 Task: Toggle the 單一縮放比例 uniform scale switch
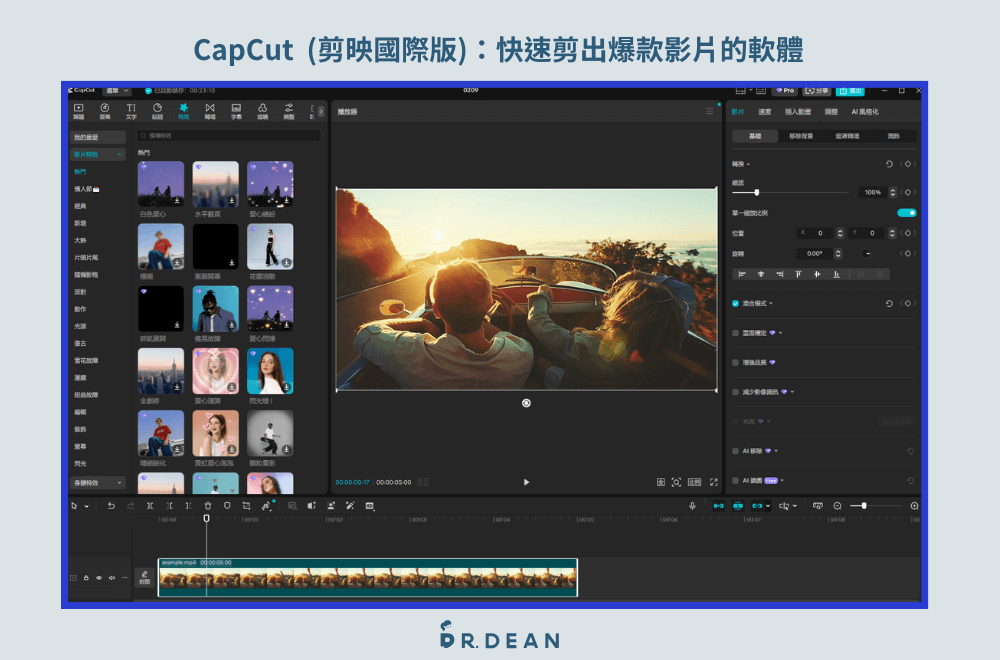coord(906,213)
